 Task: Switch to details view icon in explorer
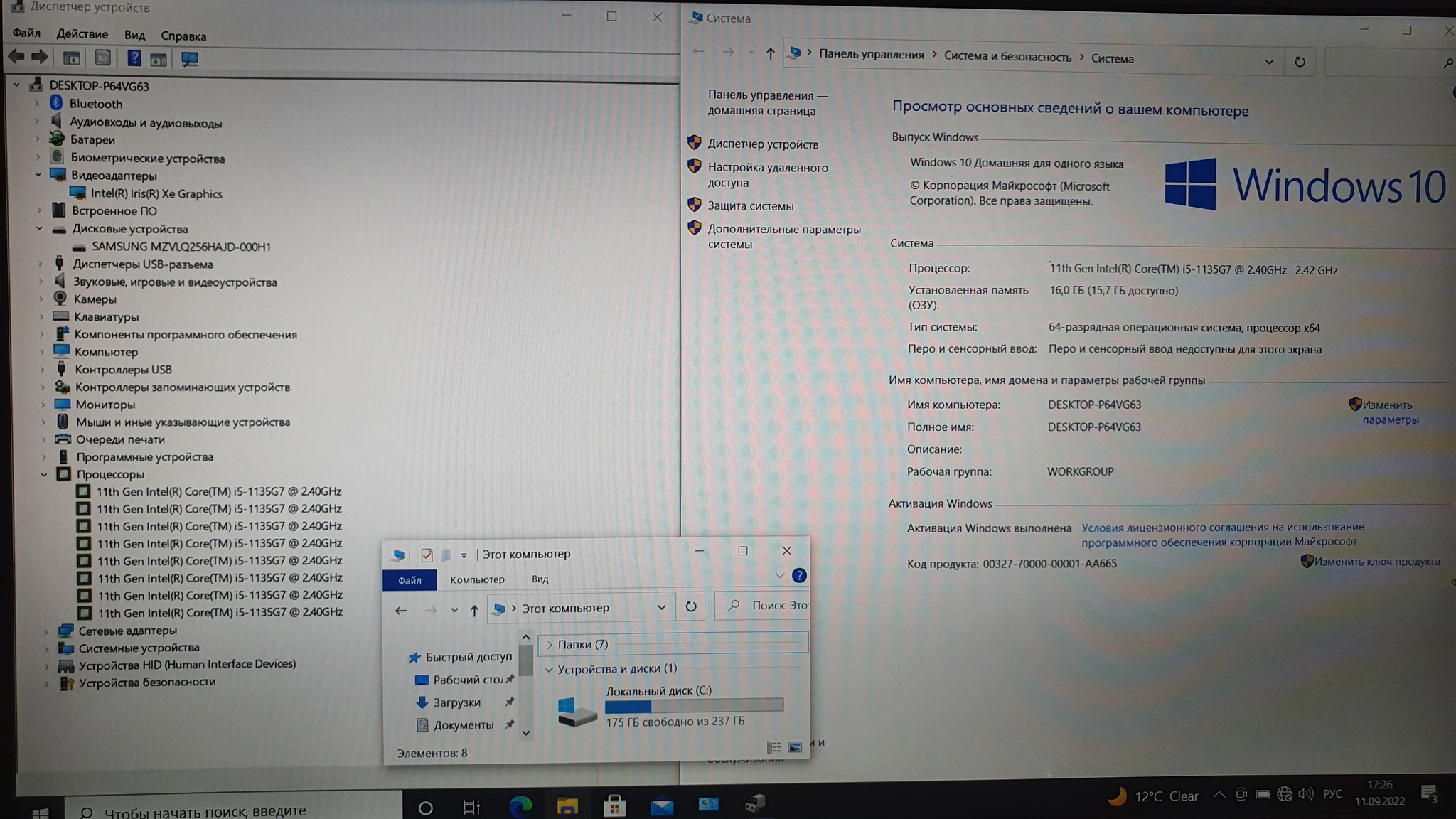pos(773,747)
